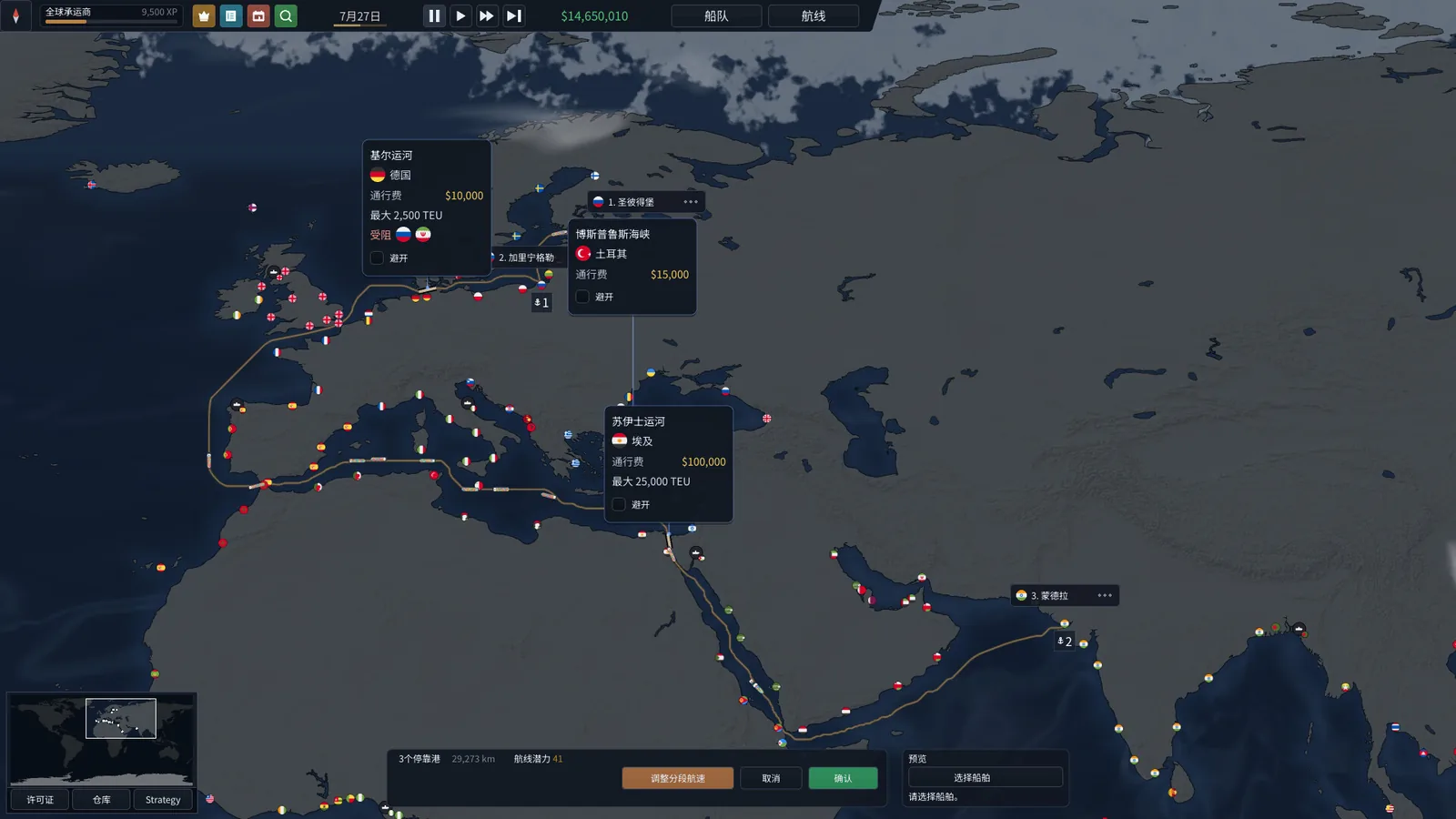Open the 船队 fleet tab
Screen dimensions: 1456x819
point(716,15)
